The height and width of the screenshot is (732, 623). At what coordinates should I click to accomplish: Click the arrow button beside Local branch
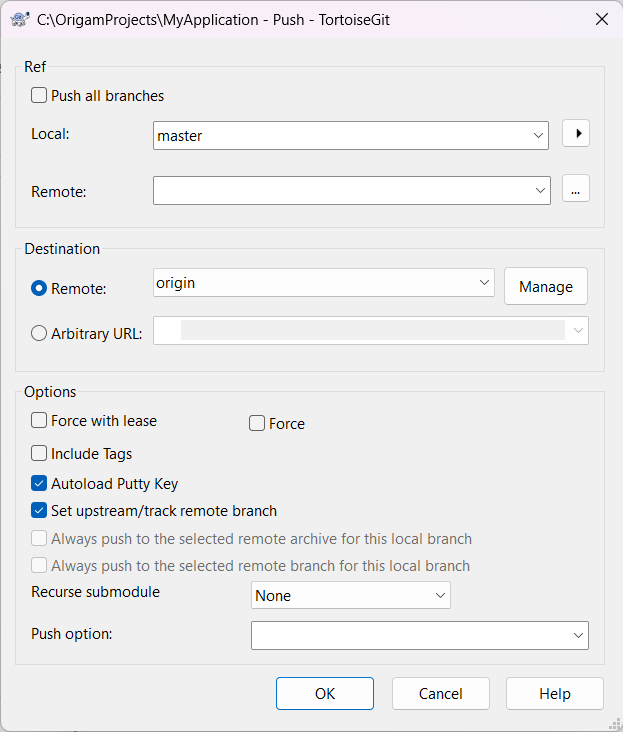(576, 134)
